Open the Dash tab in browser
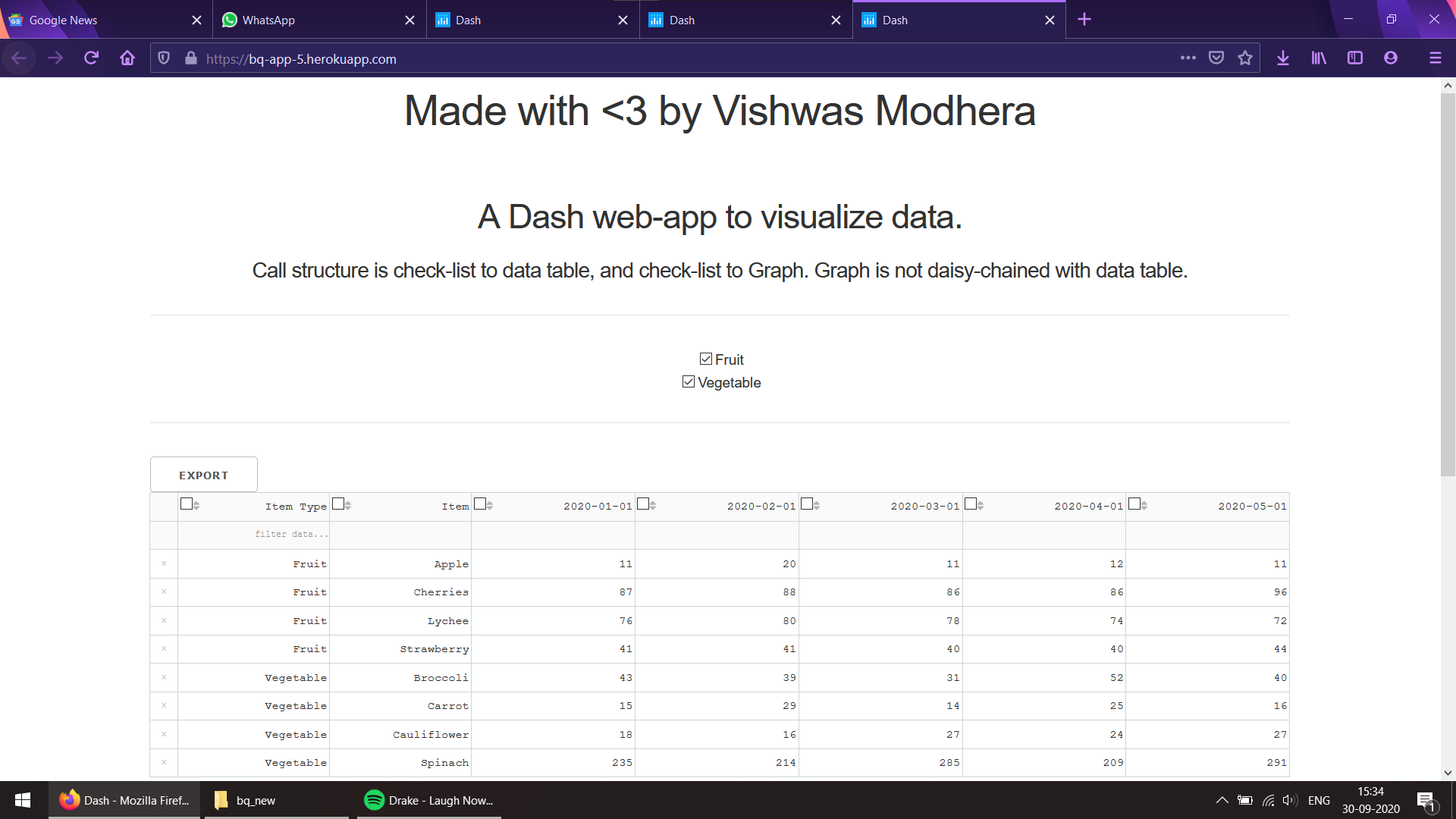The height and width of the screenshot is (819, 1456). coord(533,20)
